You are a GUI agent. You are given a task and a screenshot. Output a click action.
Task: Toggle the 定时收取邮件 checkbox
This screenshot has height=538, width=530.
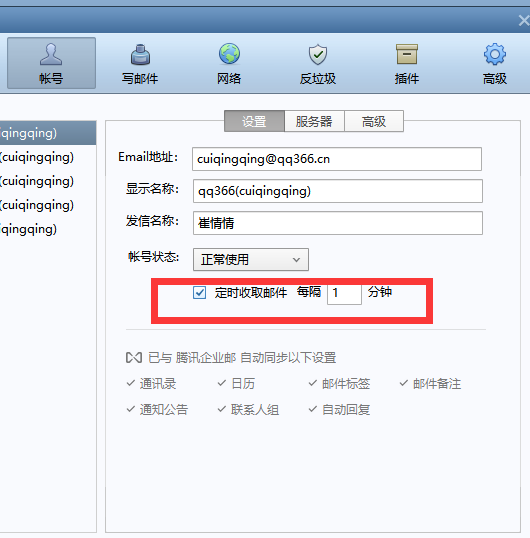tap(199, 293)
